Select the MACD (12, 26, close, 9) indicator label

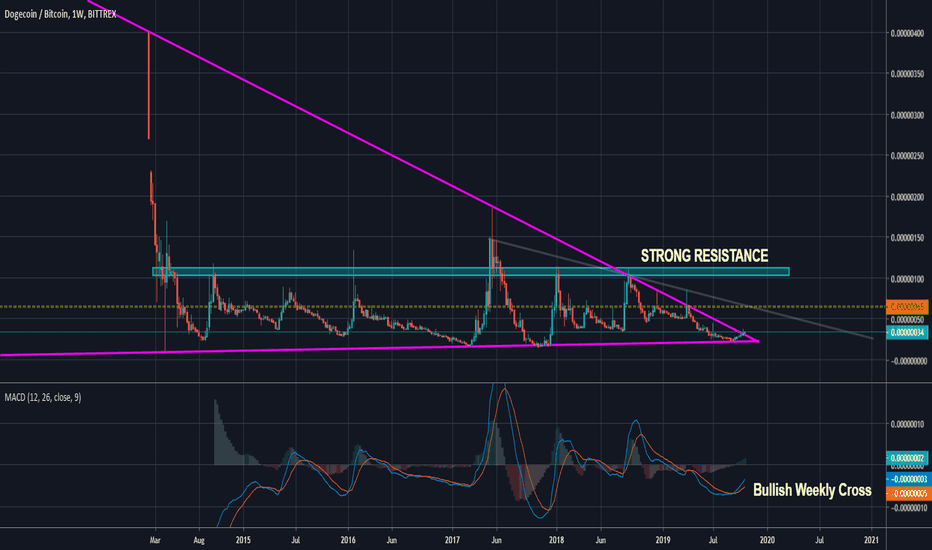coord(43,397)
